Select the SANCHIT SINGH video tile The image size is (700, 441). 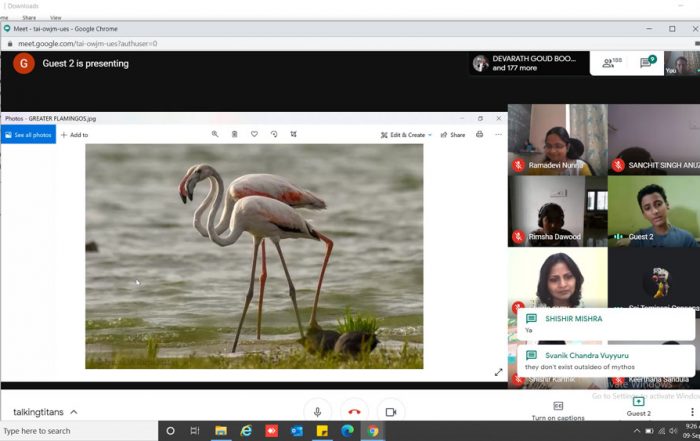click(654, 140)
